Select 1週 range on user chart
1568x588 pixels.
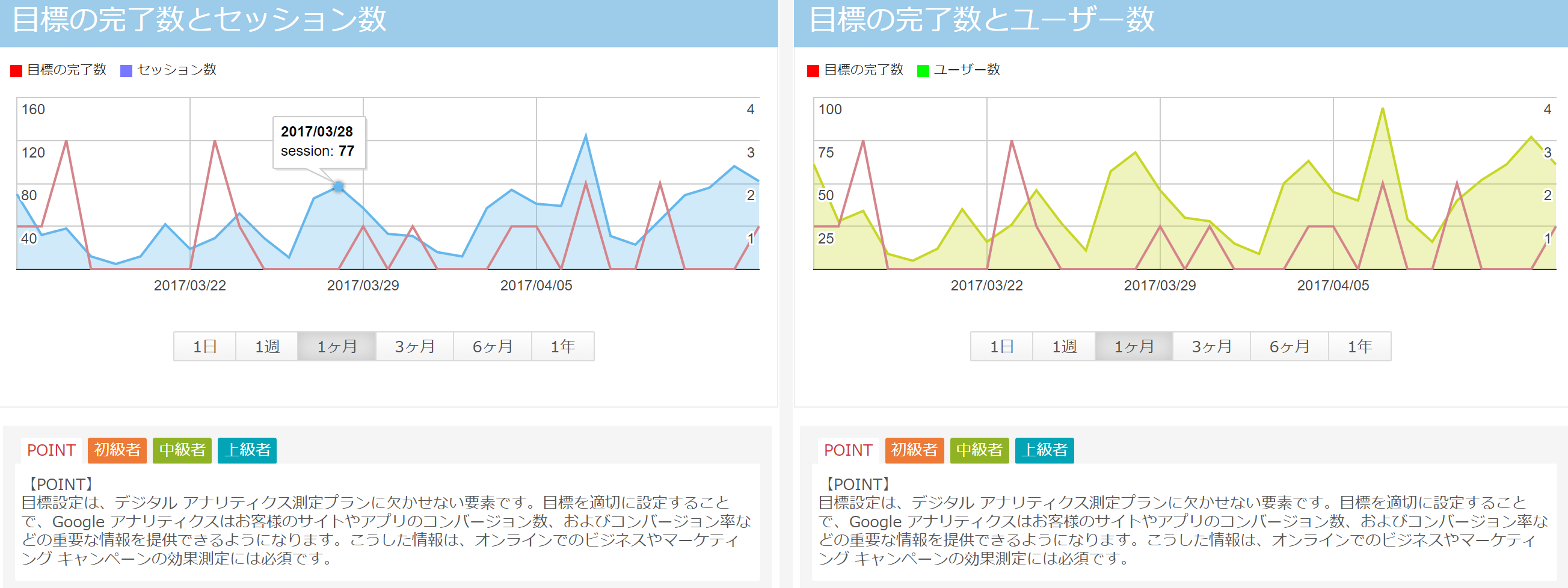[x=1063, y=346]
